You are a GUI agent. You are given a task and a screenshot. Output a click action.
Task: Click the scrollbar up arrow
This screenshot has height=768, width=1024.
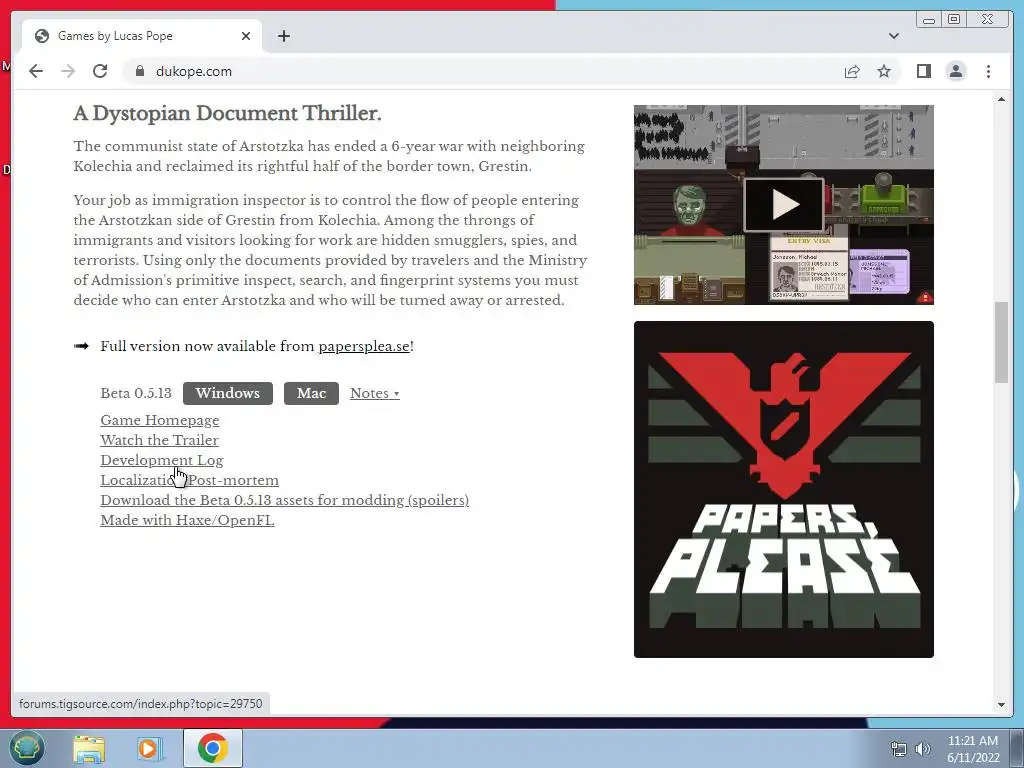pos(1001,99)
